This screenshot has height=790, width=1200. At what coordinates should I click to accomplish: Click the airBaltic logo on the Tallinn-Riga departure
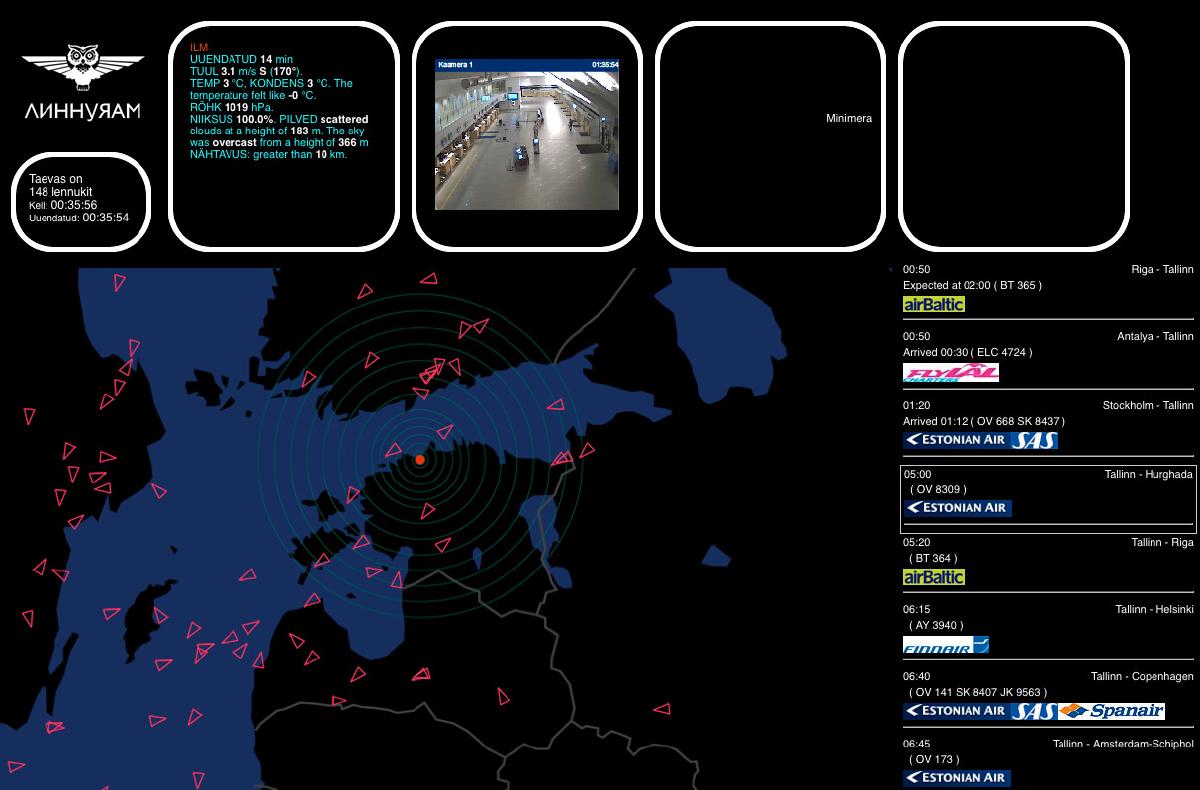tap(932, 576)
